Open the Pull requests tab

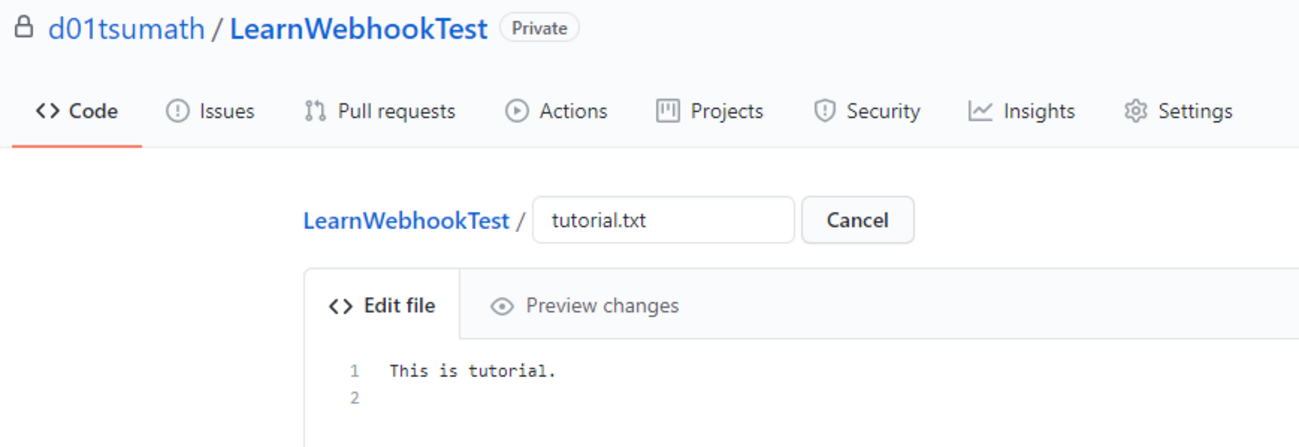380,111
